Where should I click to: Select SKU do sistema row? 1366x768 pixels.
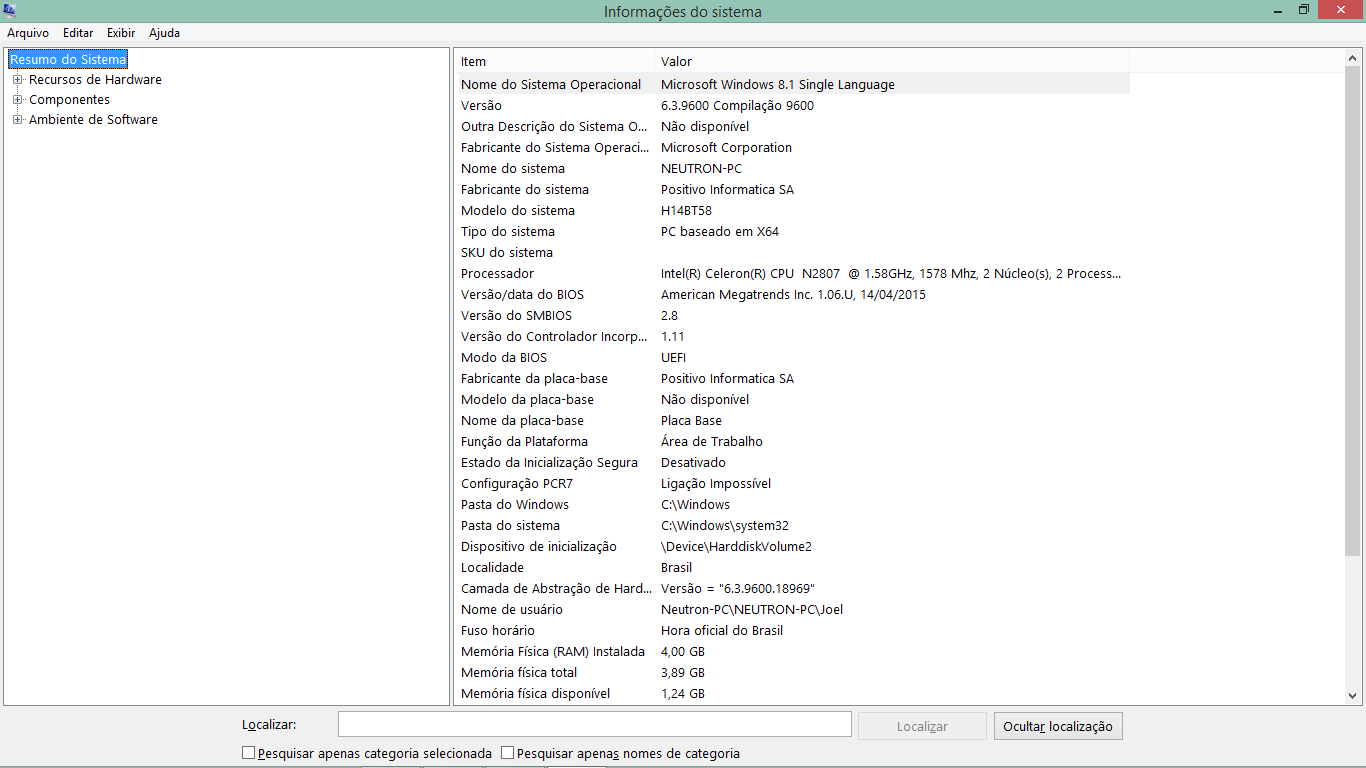point(793,253)
